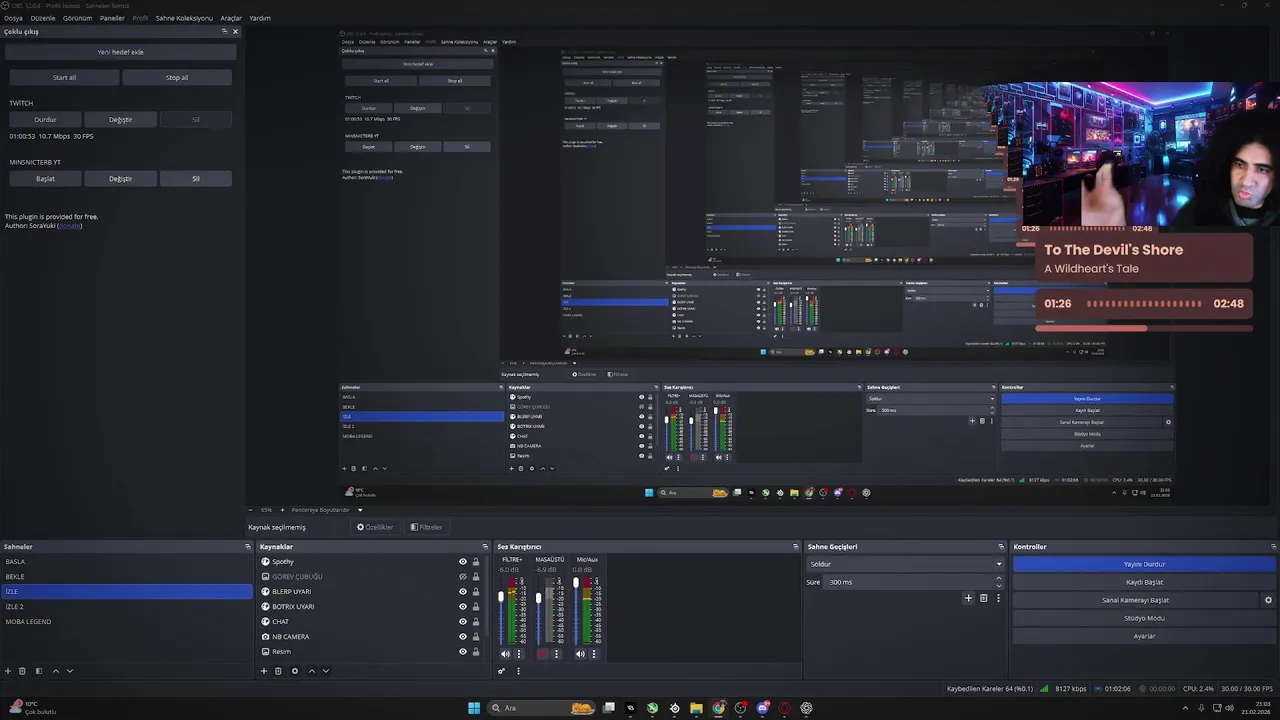Open MASAÜSTÜ channel options menu
1280x720 pixels.
tap(556, 654)
